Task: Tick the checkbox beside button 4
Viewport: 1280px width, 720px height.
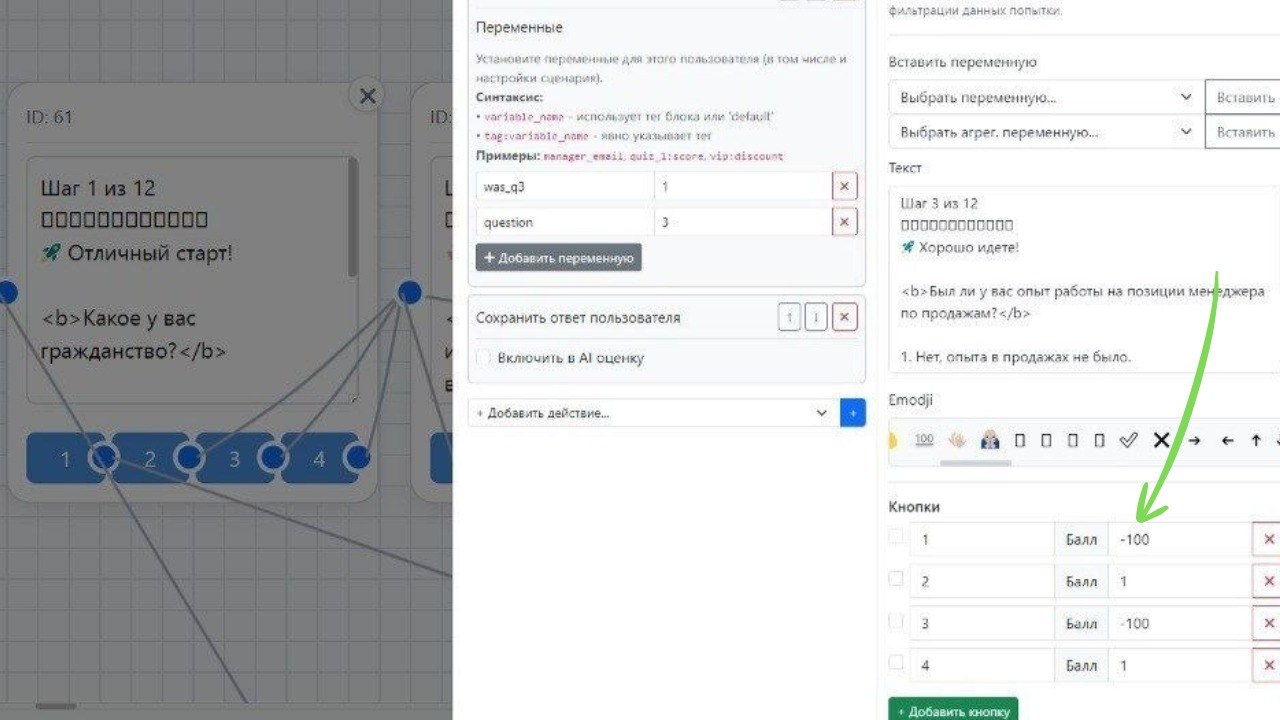Action: coord(896,662)
